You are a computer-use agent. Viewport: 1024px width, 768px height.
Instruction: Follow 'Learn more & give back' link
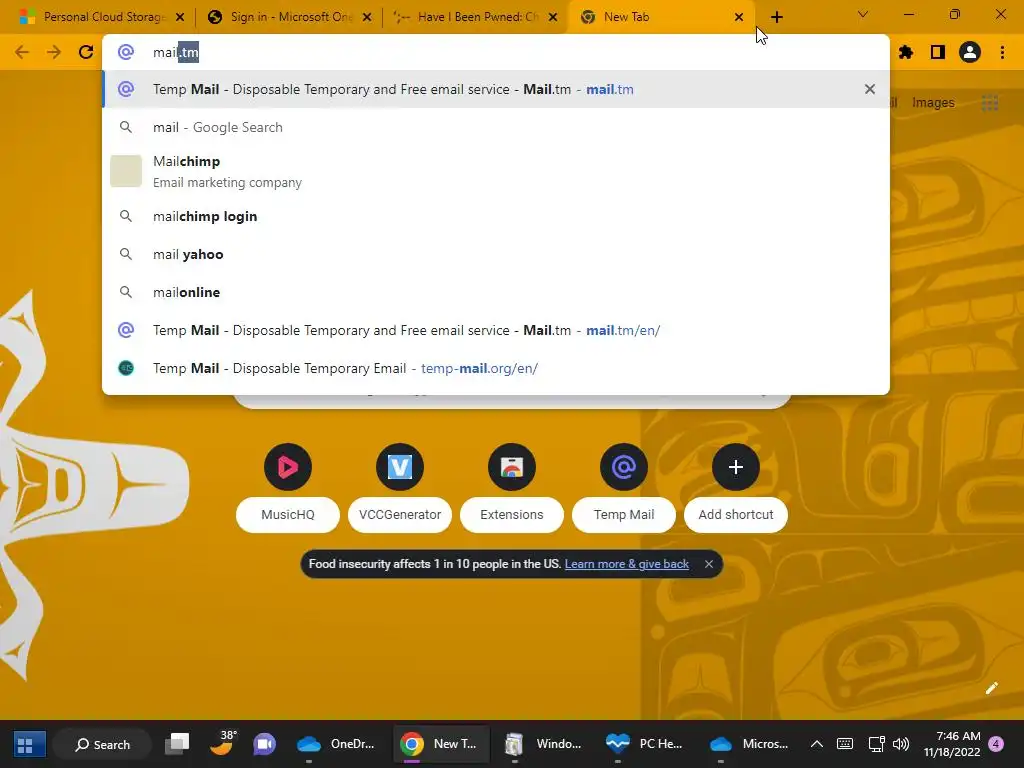626,564
